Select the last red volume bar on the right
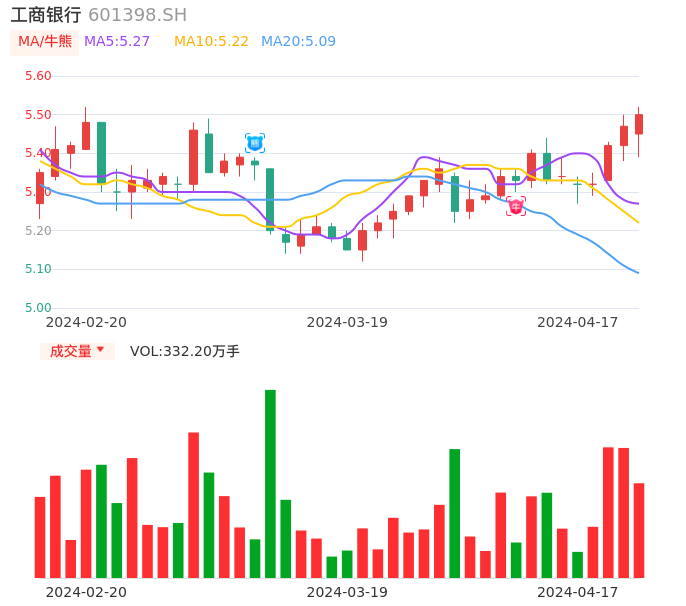This screenshot has height=606, width=686. click(x=639, y=530)
